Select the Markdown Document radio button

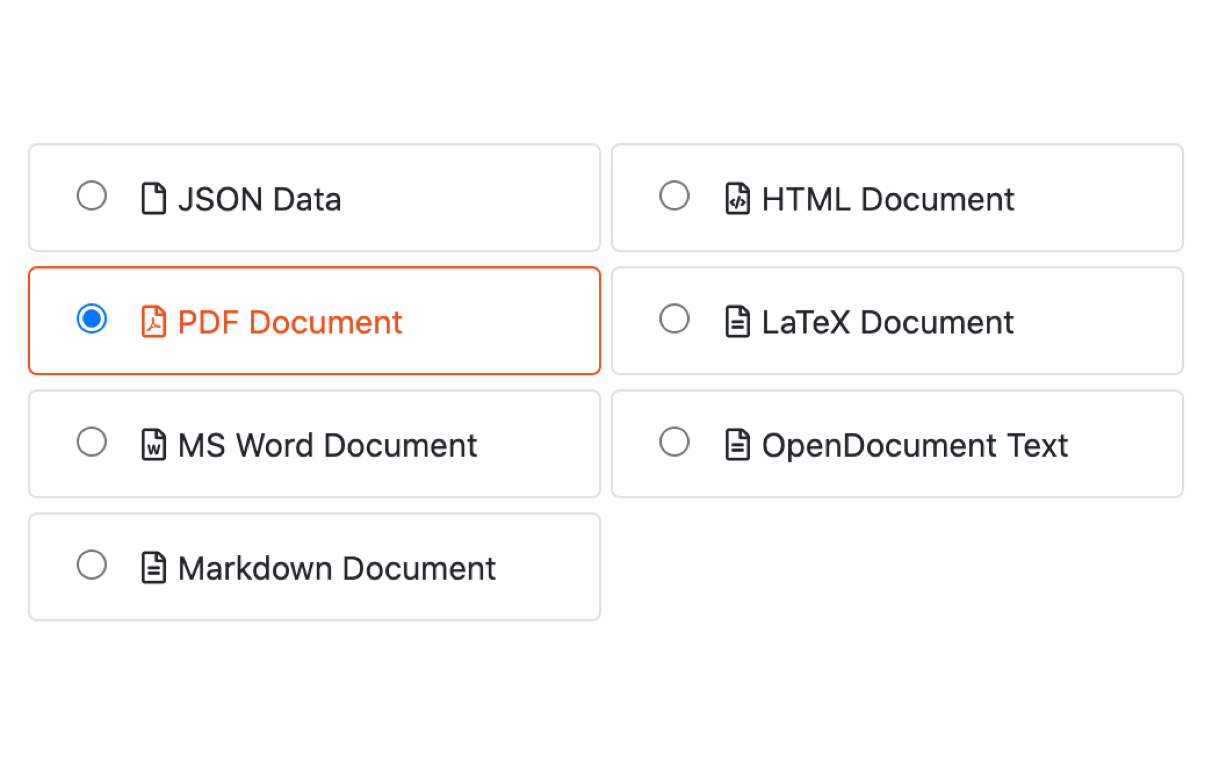click(92, 565)
